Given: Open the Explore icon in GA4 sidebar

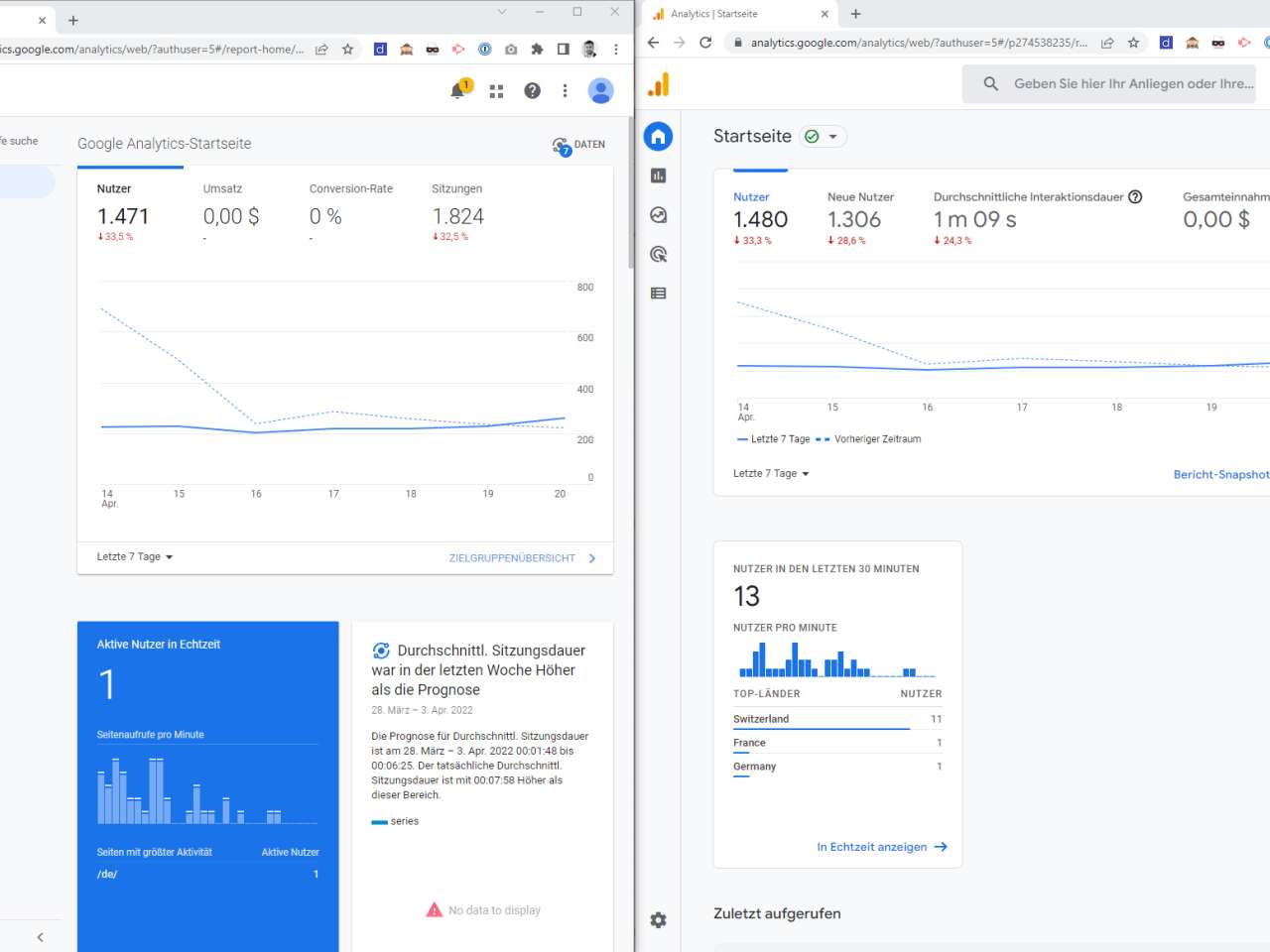Looking at the screenshot, I should coord(658,215).
